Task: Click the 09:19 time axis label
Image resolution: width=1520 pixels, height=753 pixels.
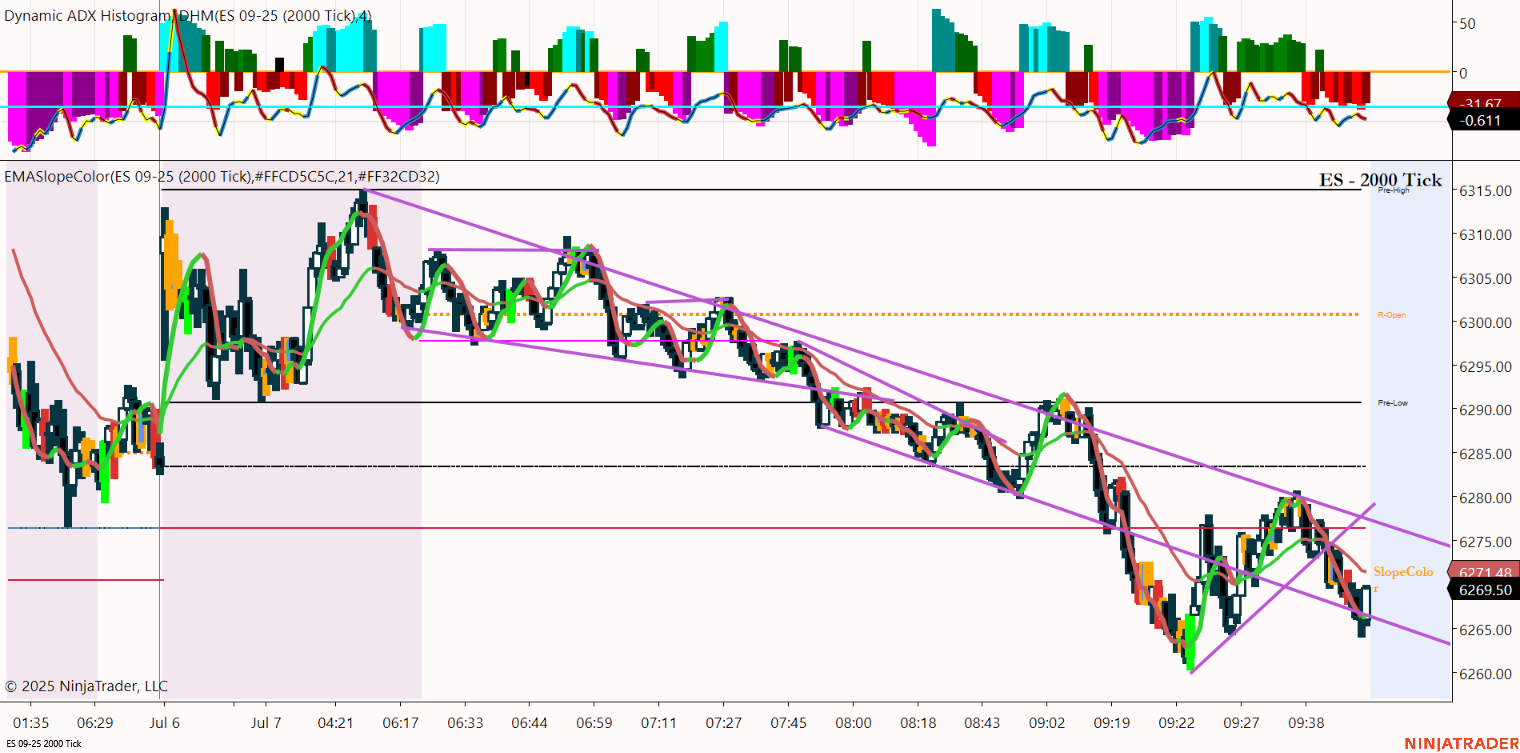Action: [x=1112, y=722]
